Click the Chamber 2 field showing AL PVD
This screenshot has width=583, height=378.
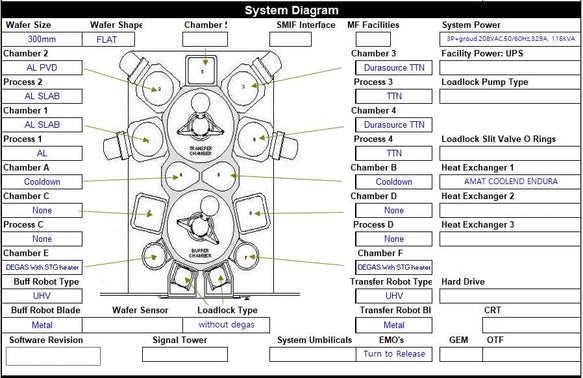tap(42, 68)
